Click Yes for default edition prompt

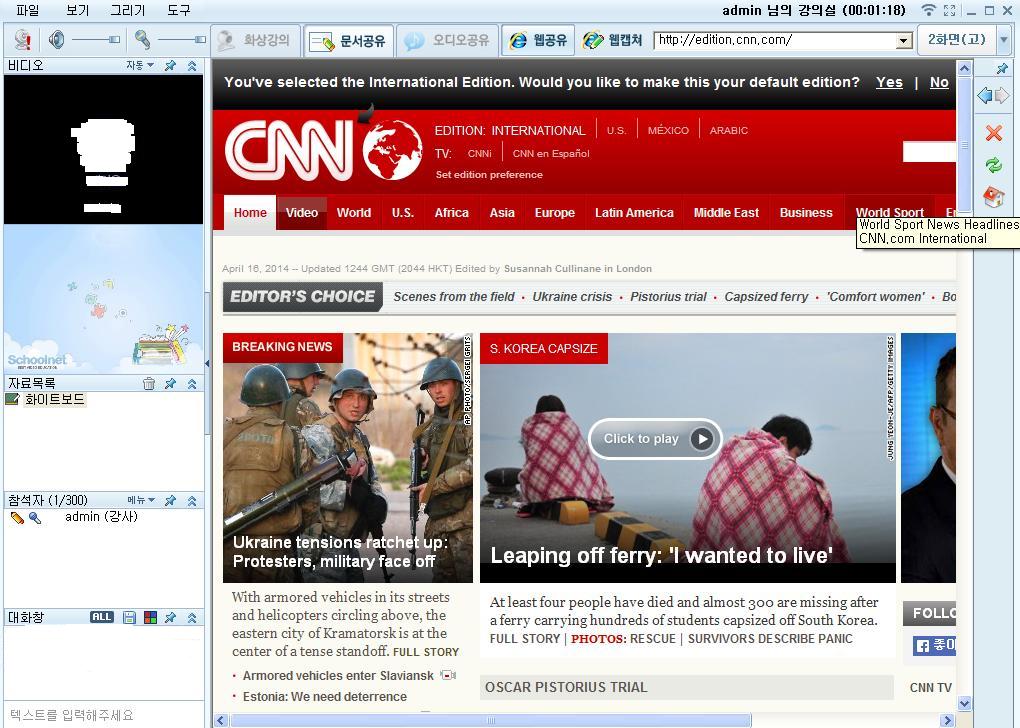(x=889, y=83)
